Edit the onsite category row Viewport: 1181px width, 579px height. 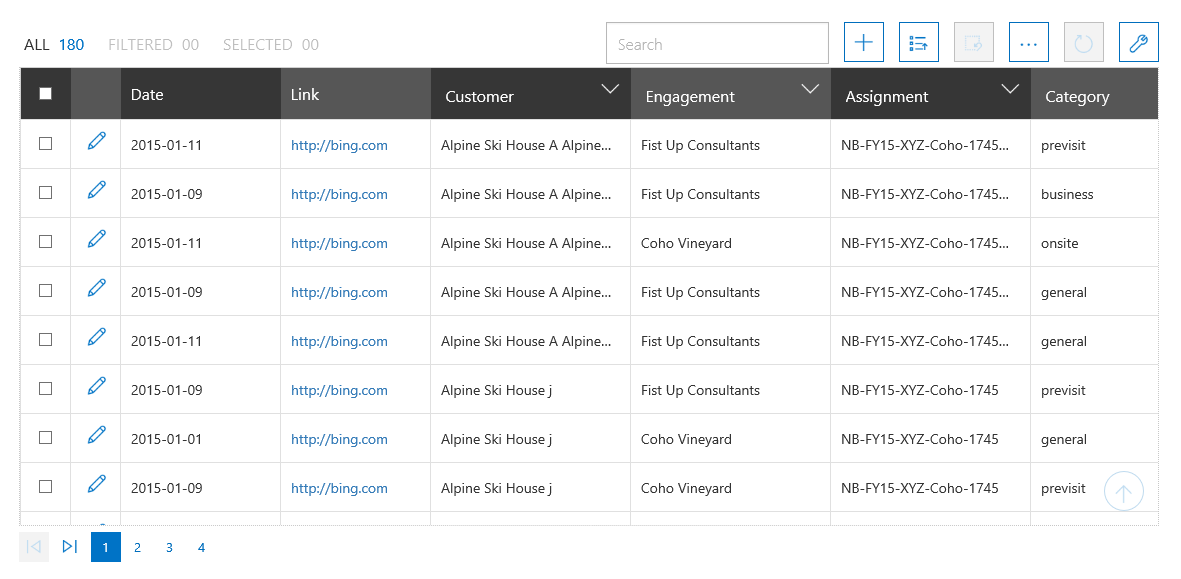point(96,239)
